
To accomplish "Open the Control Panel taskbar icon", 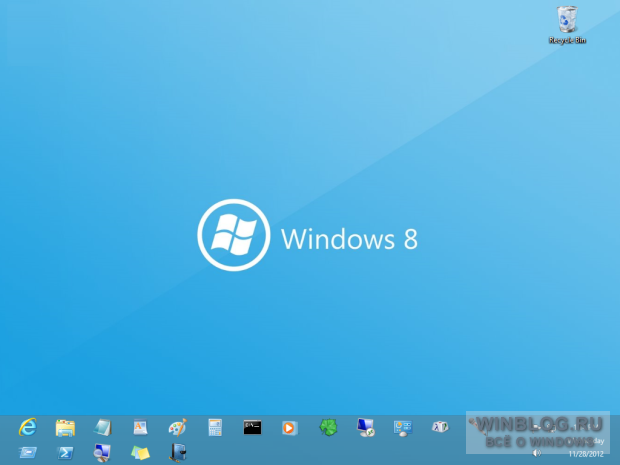I will tap(403, 428).
